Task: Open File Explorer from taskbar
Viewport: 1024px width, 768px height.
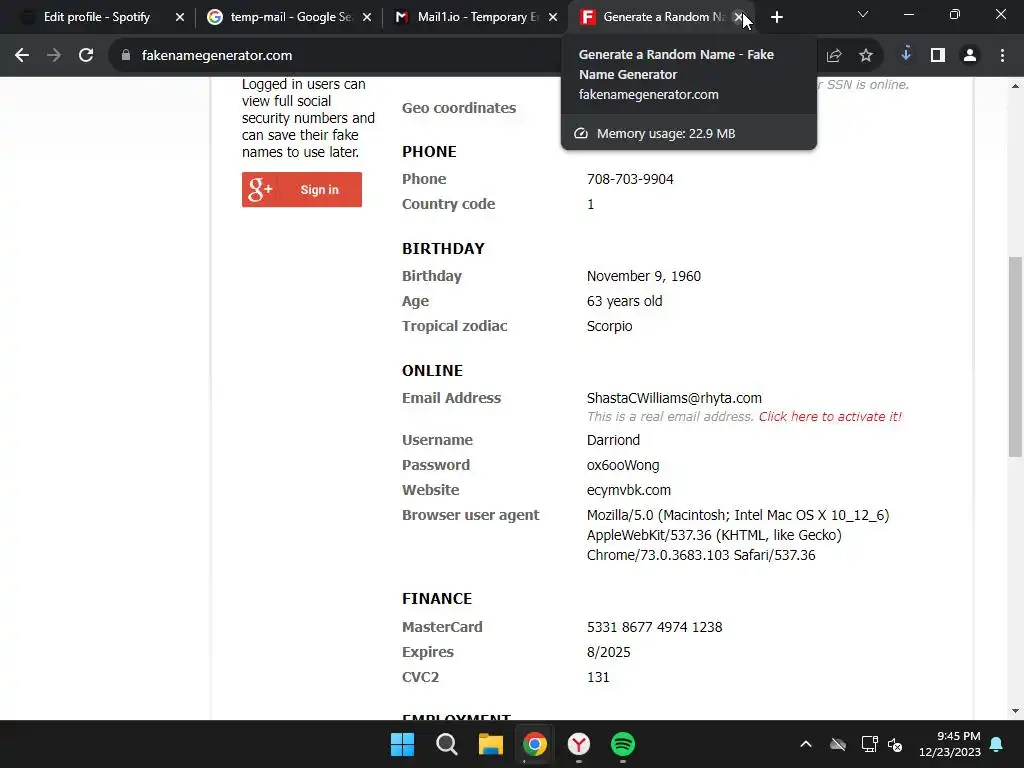Action: click(x=490, y=744)
